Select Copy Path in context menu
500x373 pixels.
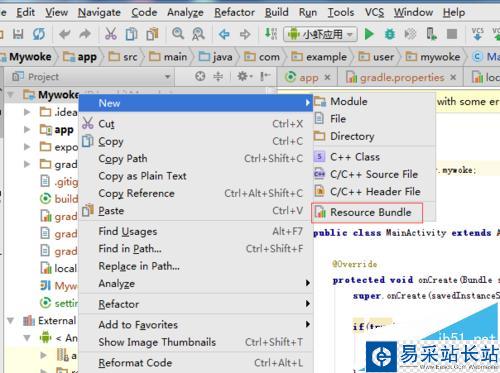[x=196, y=158]
